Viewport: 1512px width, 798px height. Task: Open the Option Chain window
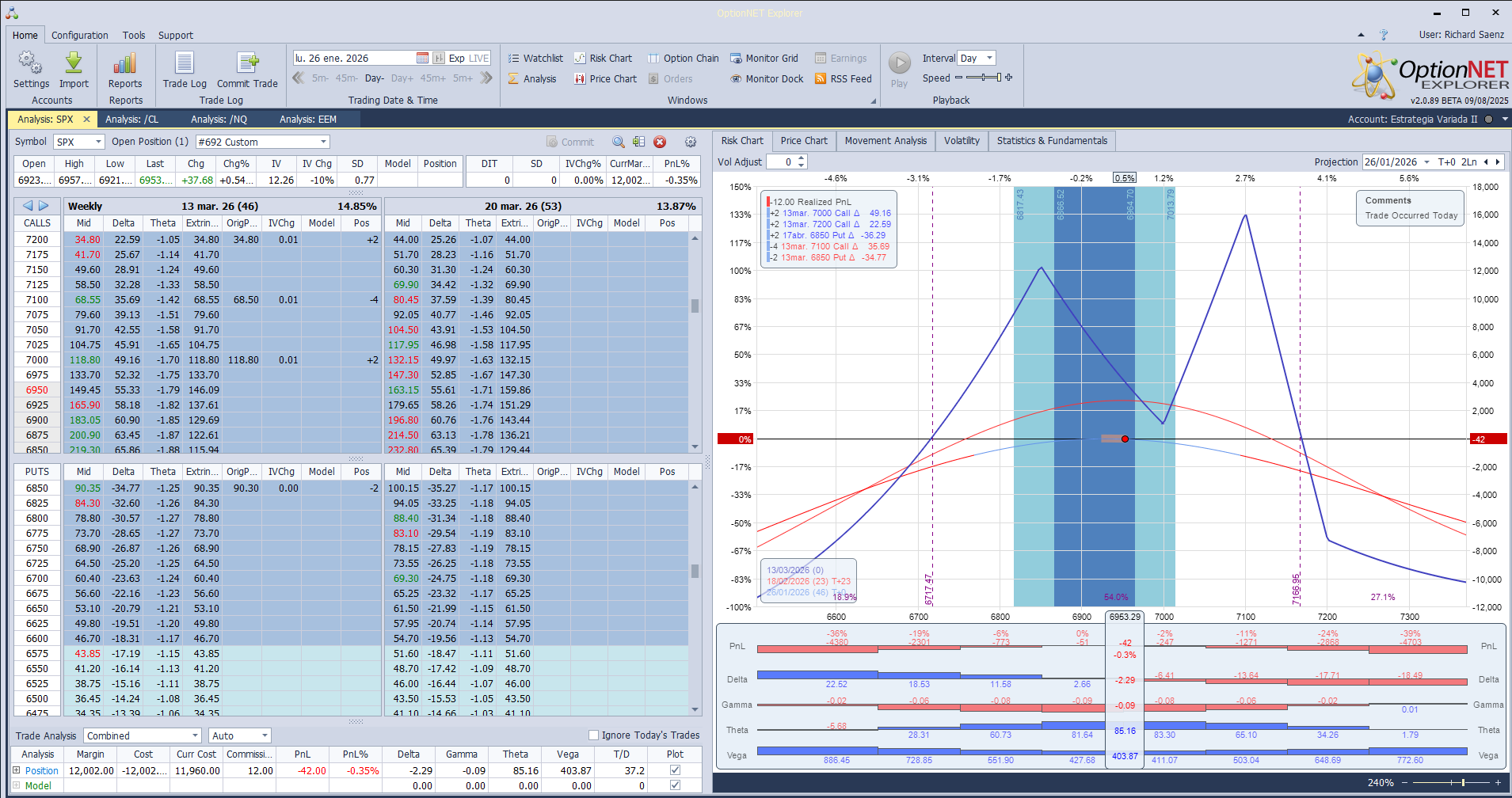683,58
